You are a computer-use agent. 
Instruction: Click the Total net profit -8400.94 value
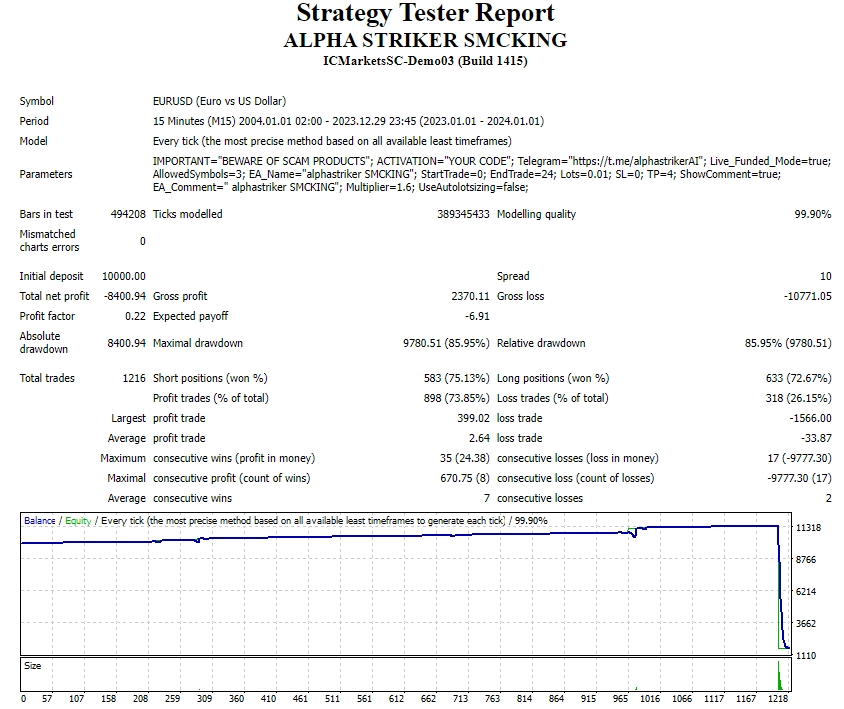[x=123, y=296]
